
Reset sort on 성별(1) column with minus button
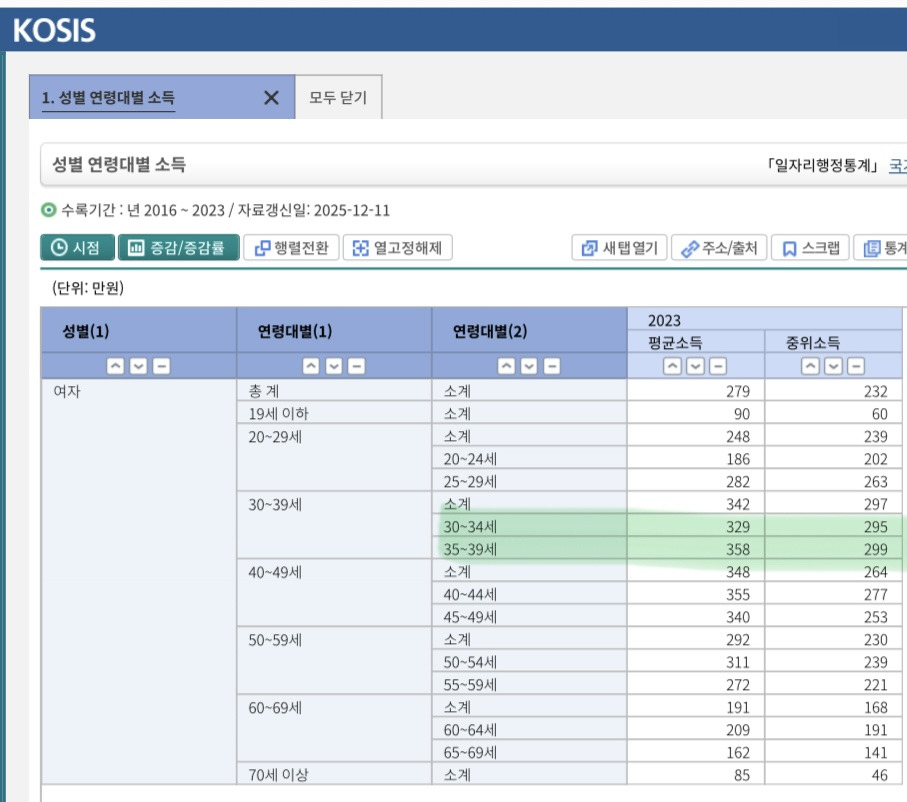pos(160,366)
